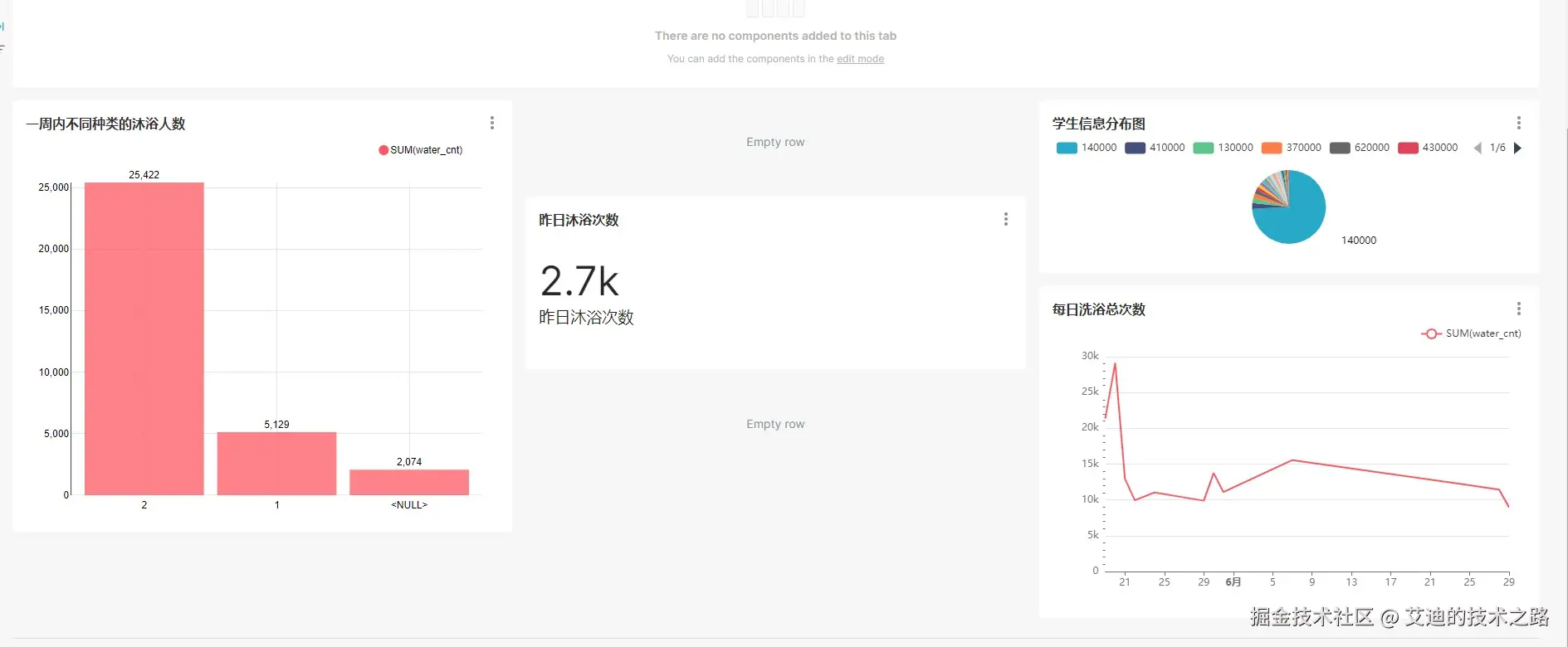Toggle the 130000 legend item
Screen dimensions: 1568x647
click(x=1223, y=148)
